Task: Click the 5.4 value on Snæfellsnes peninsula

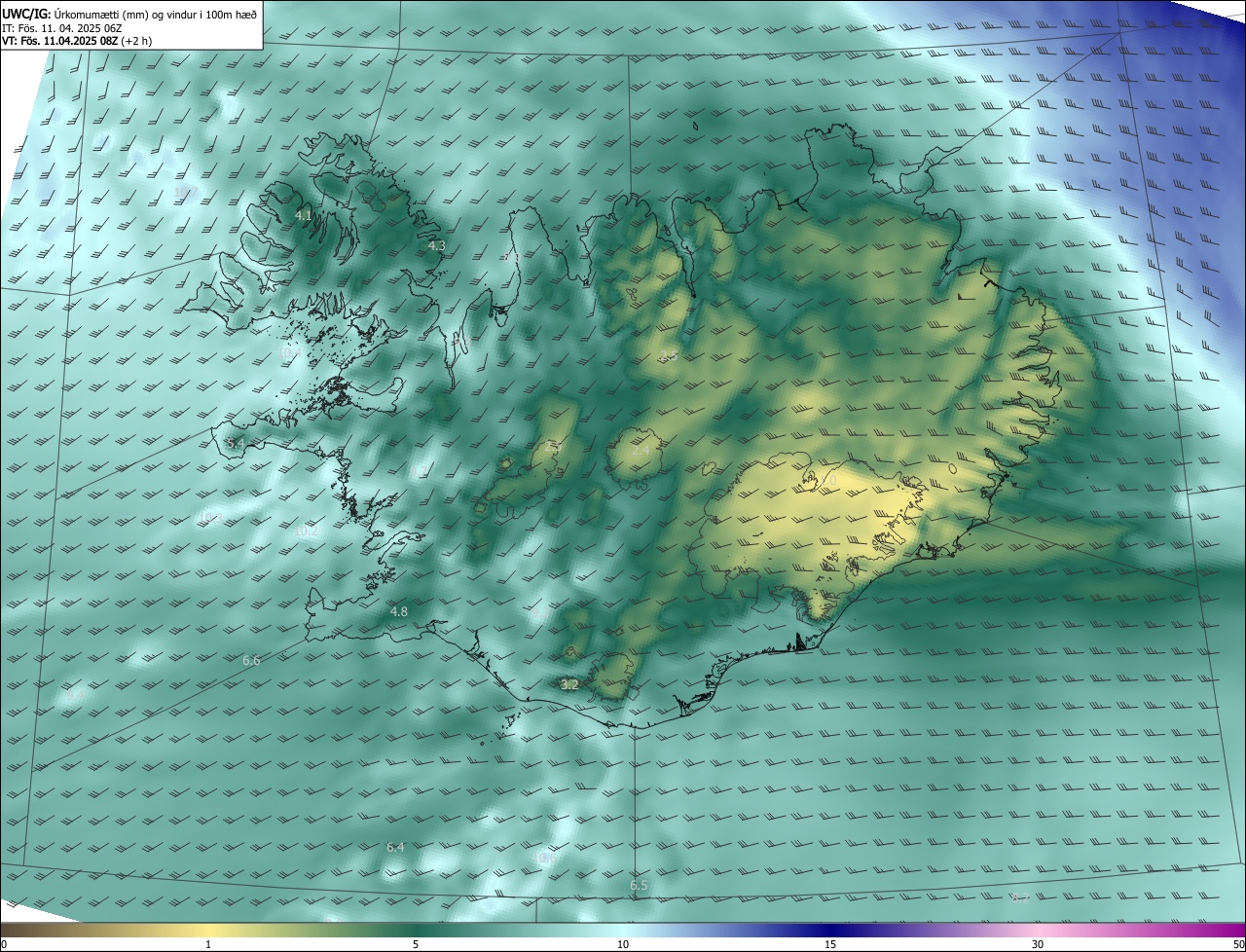Action: 236,444
